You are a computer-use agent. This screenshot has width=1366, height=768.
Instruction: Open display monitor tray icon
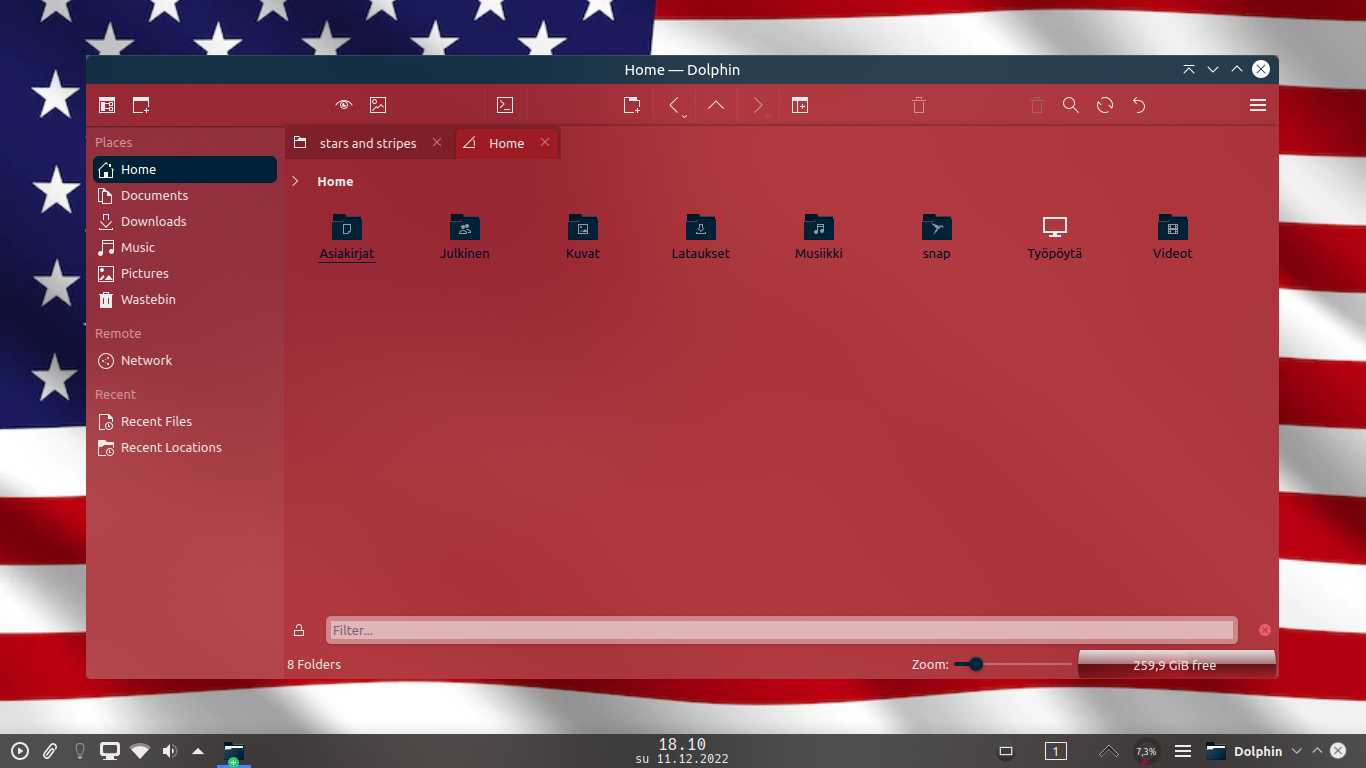(110, 751)
